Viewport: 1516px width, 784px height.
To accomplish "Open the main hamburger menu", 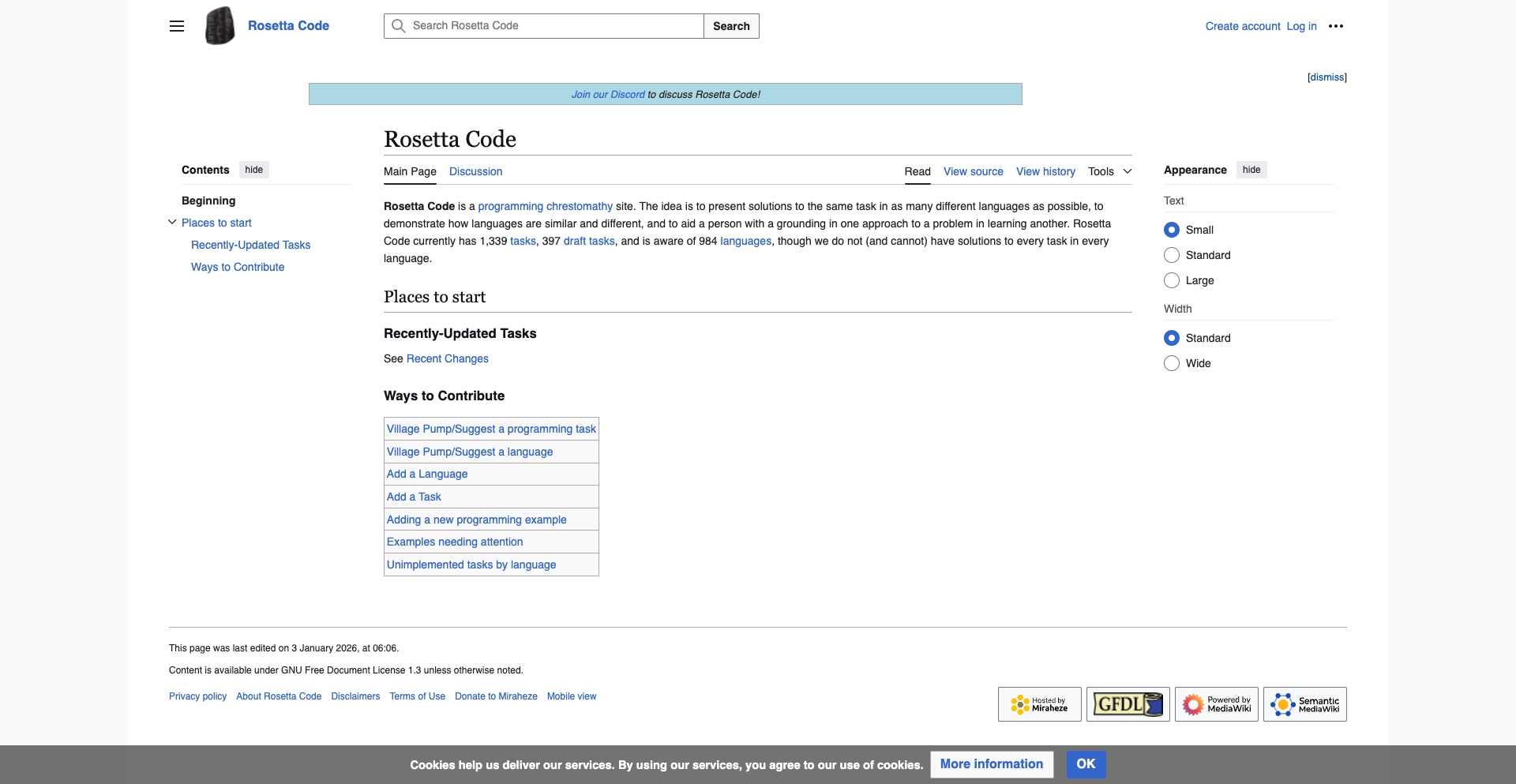I will (176, 26).
